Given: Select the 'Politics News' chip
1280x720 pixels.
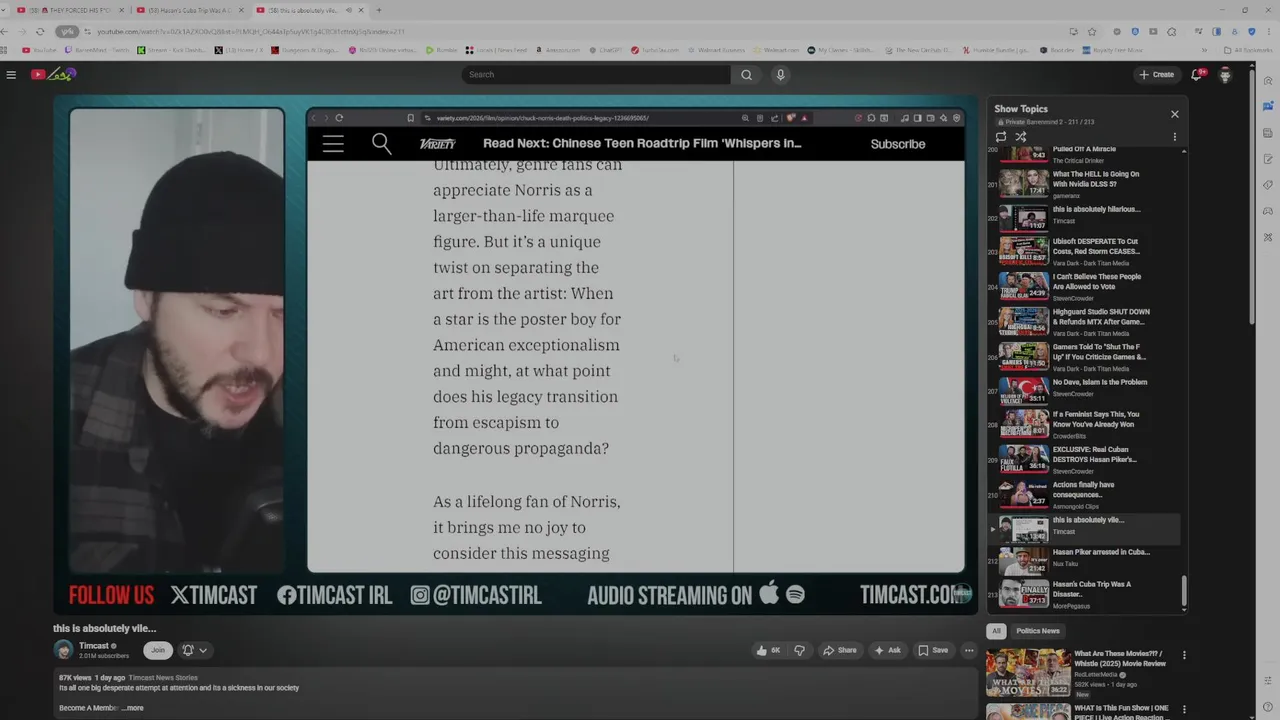Looking at the screenshot, I should click(x=1037, y=631).
